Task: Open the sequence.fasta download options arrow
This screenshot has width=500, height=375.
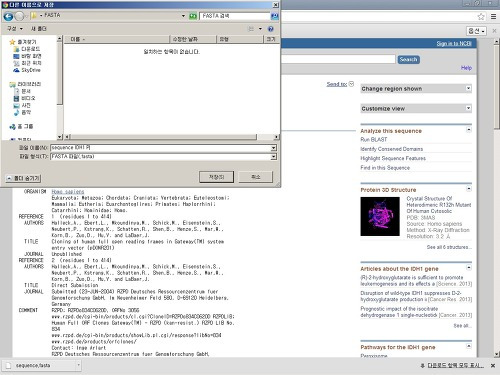Action: 78,366
